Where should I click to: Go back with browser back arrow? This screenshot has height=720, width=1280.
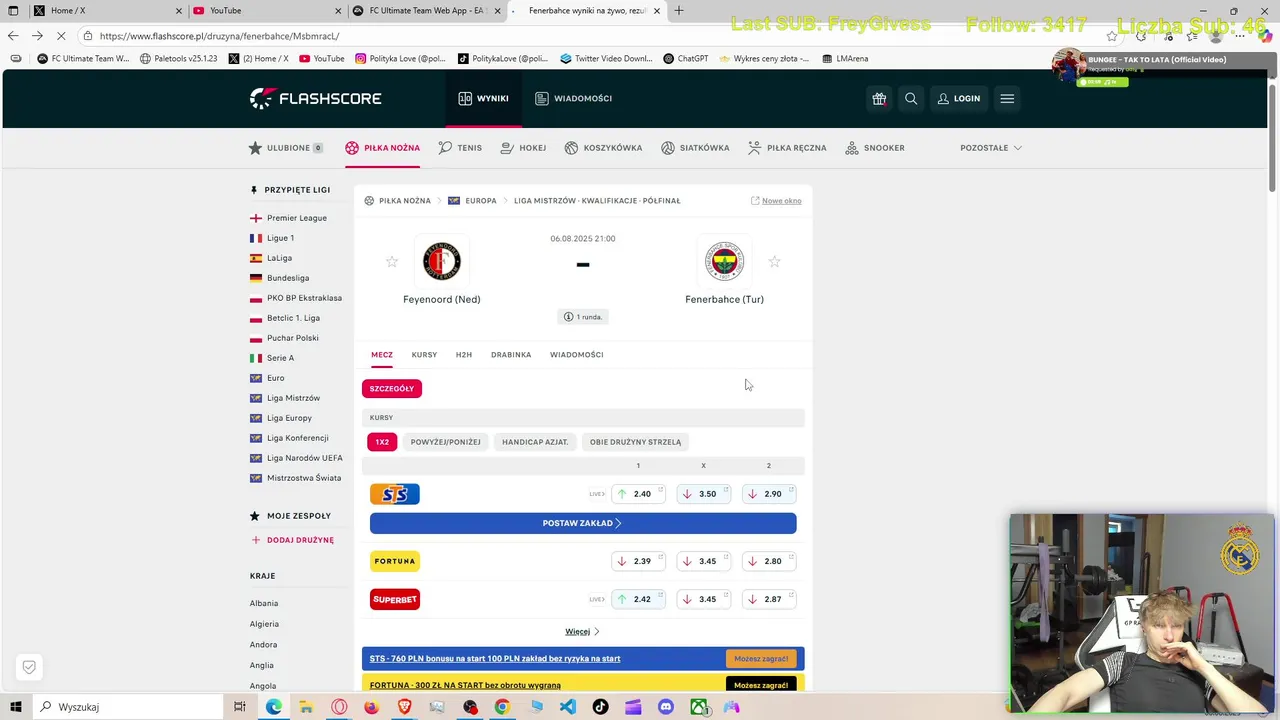pyautogui.click(x=13, y=36)
